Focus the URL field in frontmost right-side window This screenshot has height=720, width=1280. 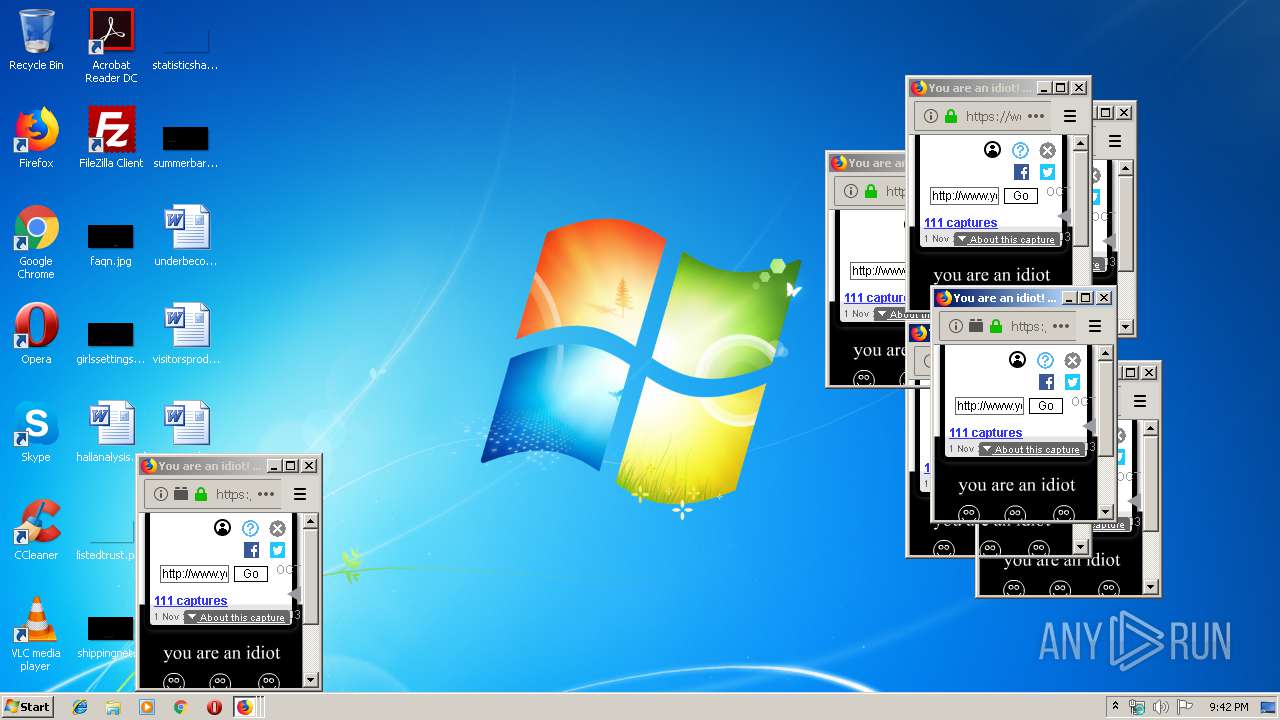coord(989,406)
